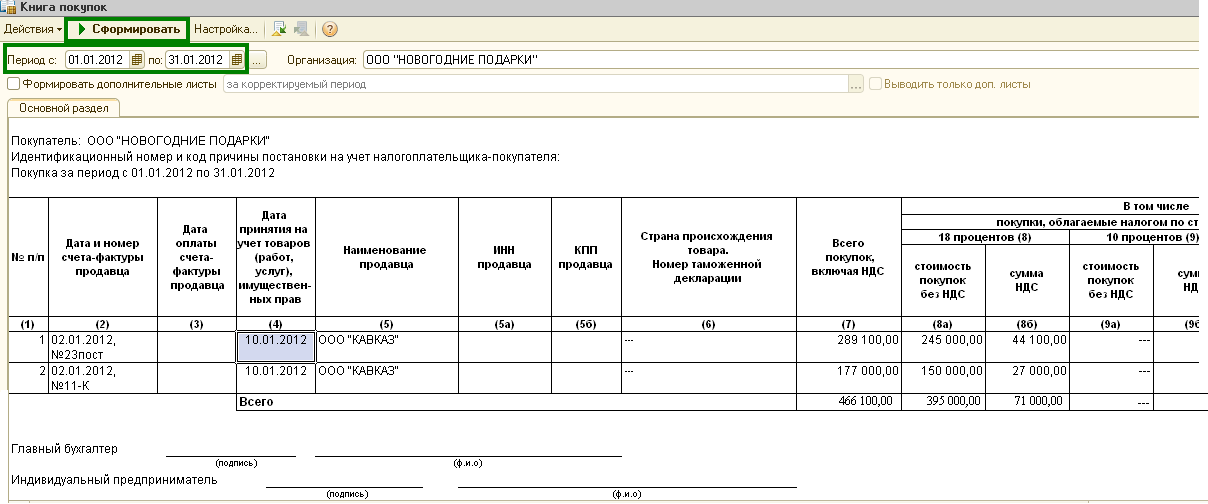The width and height of the screenshot is (1208, 504).
Task: Click header Дата оплаты счета-фактуры продавца
Action: [x=197, y=257]
